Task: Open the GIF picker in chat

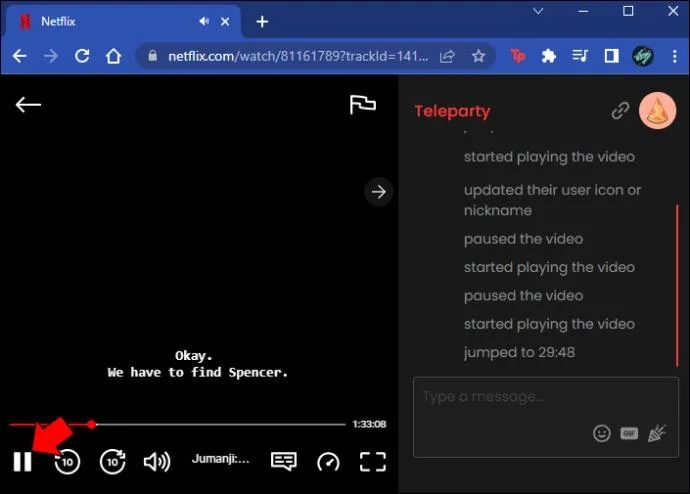Action: coord(629,433)
